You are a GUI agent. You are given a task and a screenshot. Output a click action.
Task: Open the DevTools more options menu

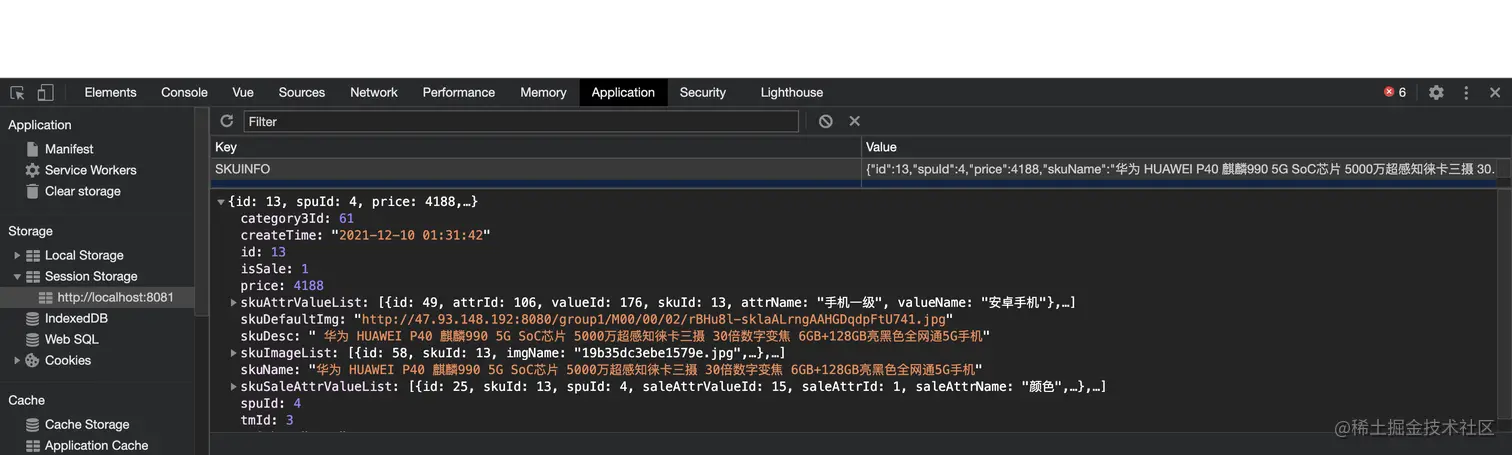tap(1466, 92)
